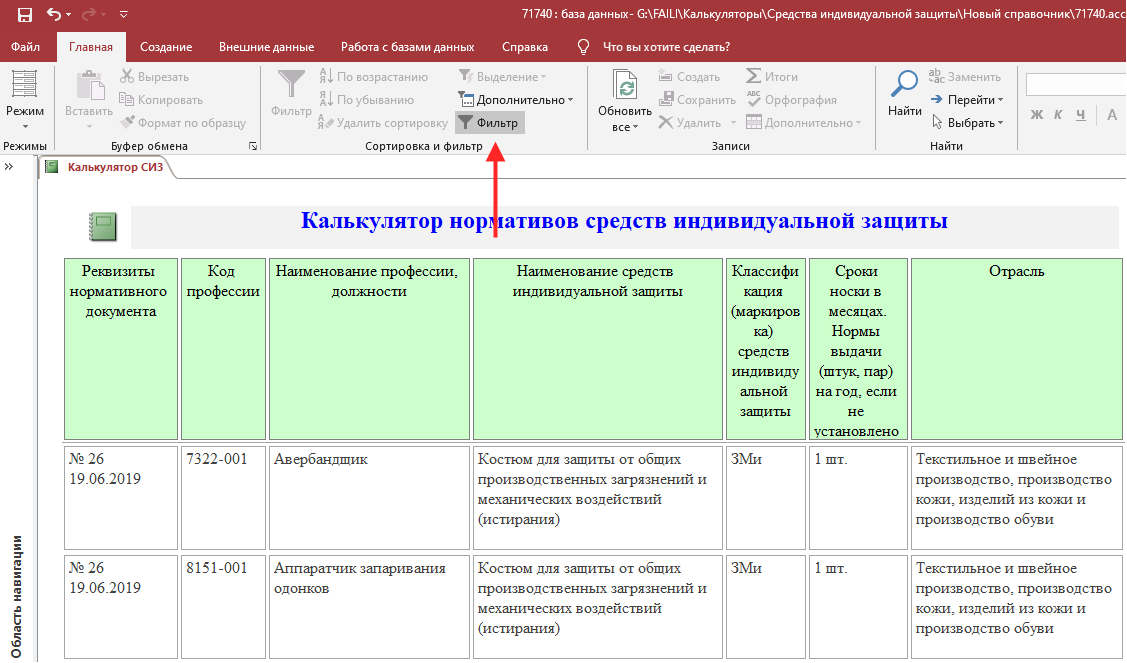Click Итоги totals command
The width and height of the screenshot is (1127, 663).
click(x=772, y=76)
